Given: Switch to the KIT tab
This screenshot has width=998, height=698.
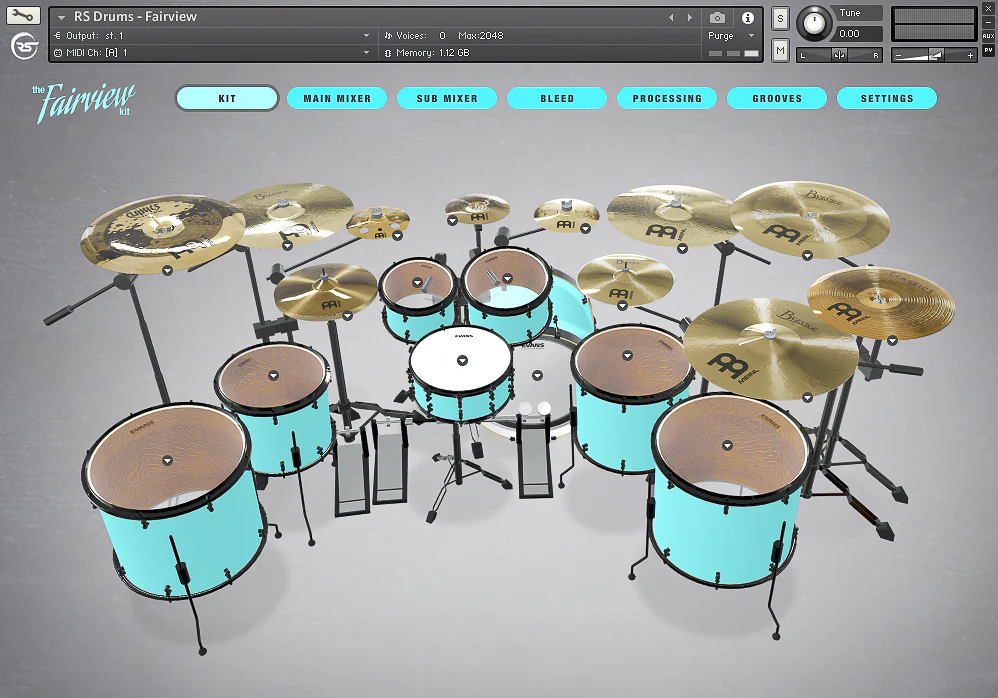Looking at the screenshot, I should pos(227,99).
